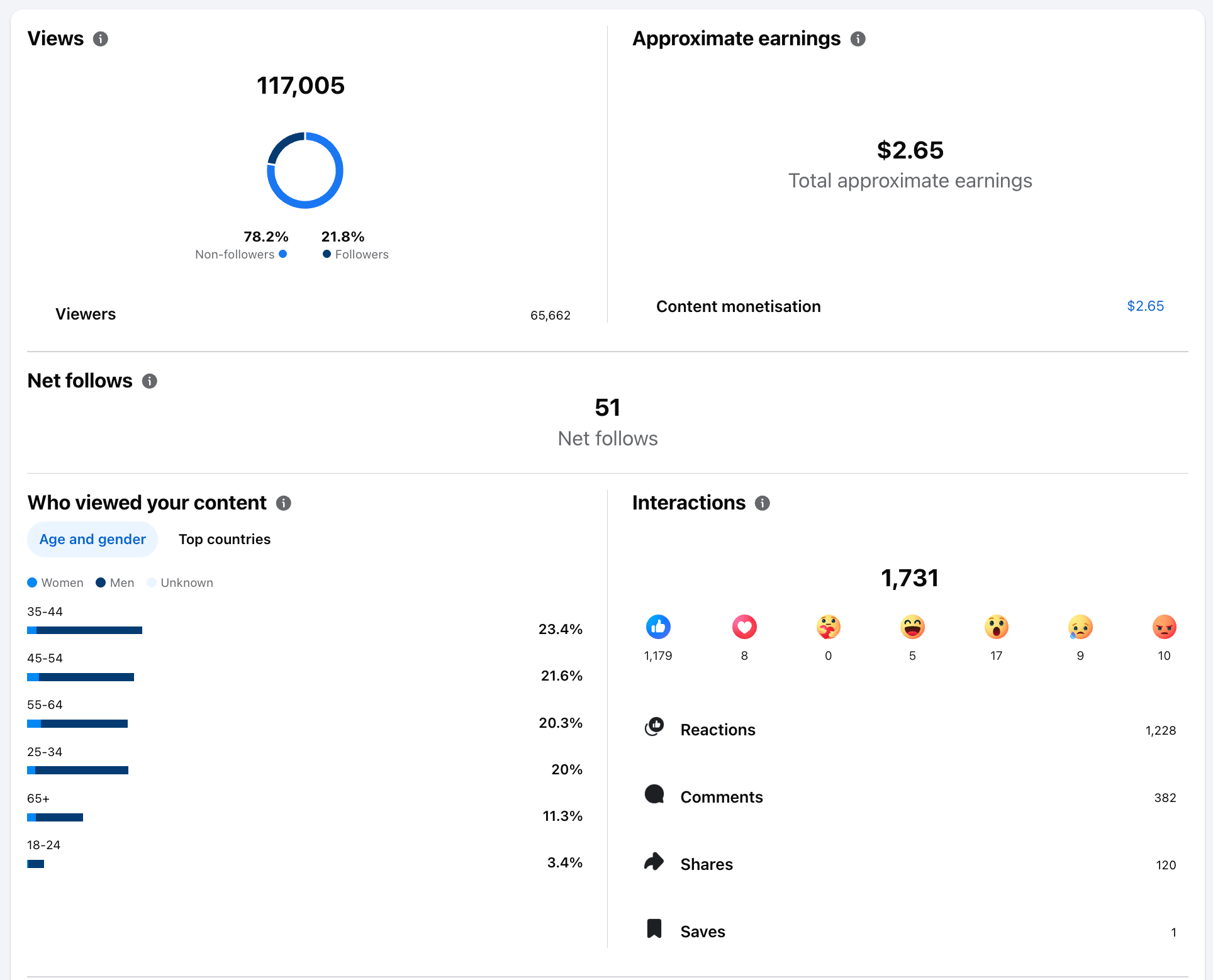The image size is (1213, 980).
Task: Click the Interactions info icon
Action: 762,503
